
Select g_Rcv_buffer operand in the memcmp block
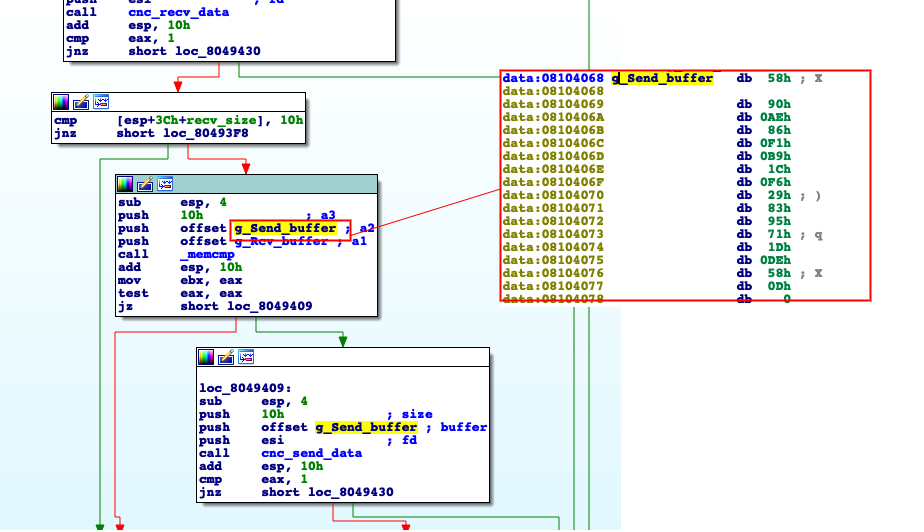(x=280, y=242)
